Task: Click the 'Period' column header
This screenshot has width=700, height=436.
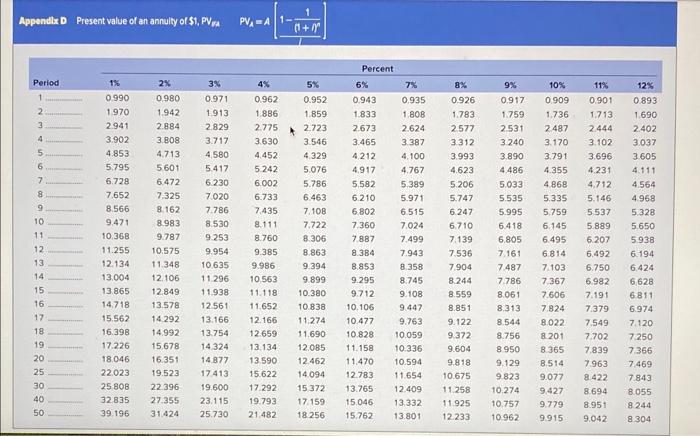Action: (46, 83)
